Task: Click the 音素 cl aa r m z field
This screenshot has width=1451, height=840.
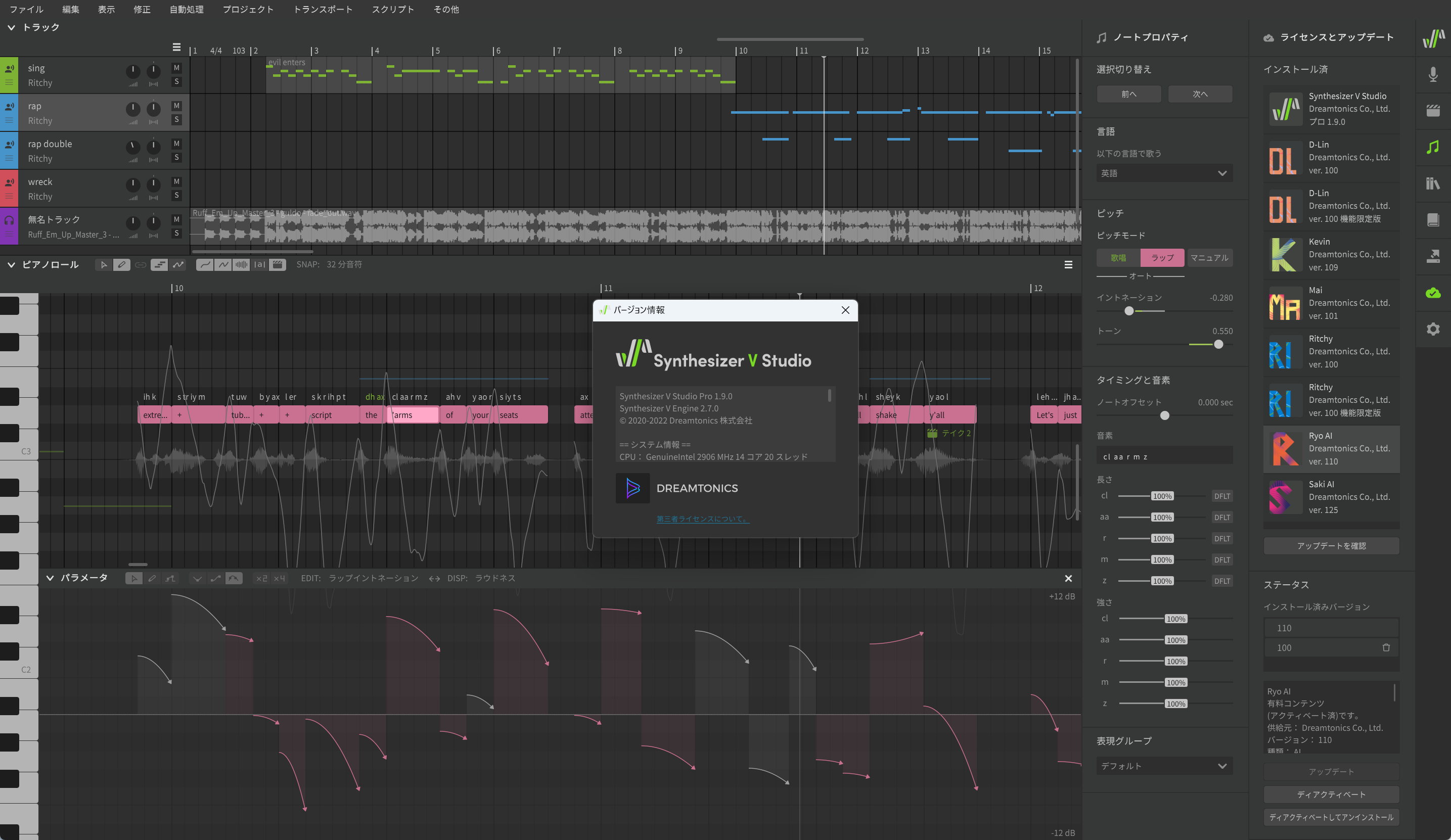Action: [x=1164, y=456]
